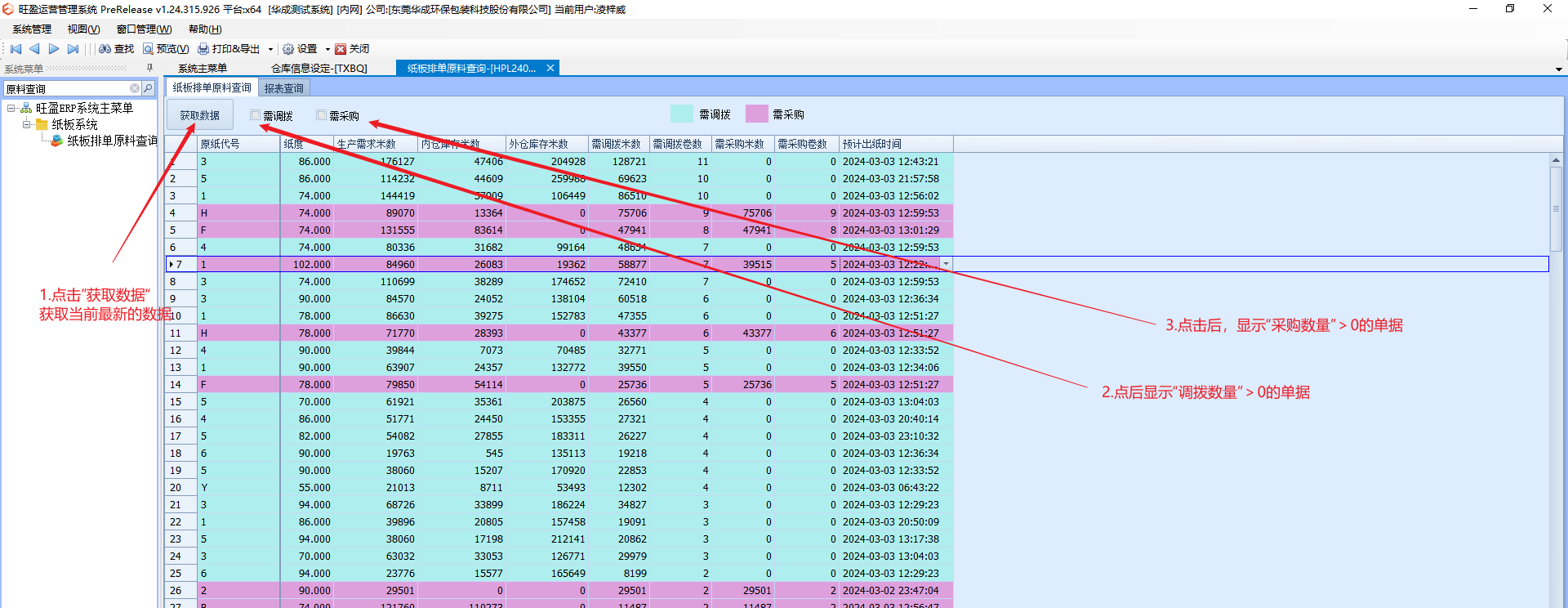
Task: Open the 查找 find tool
Action: tap(116, 49)
